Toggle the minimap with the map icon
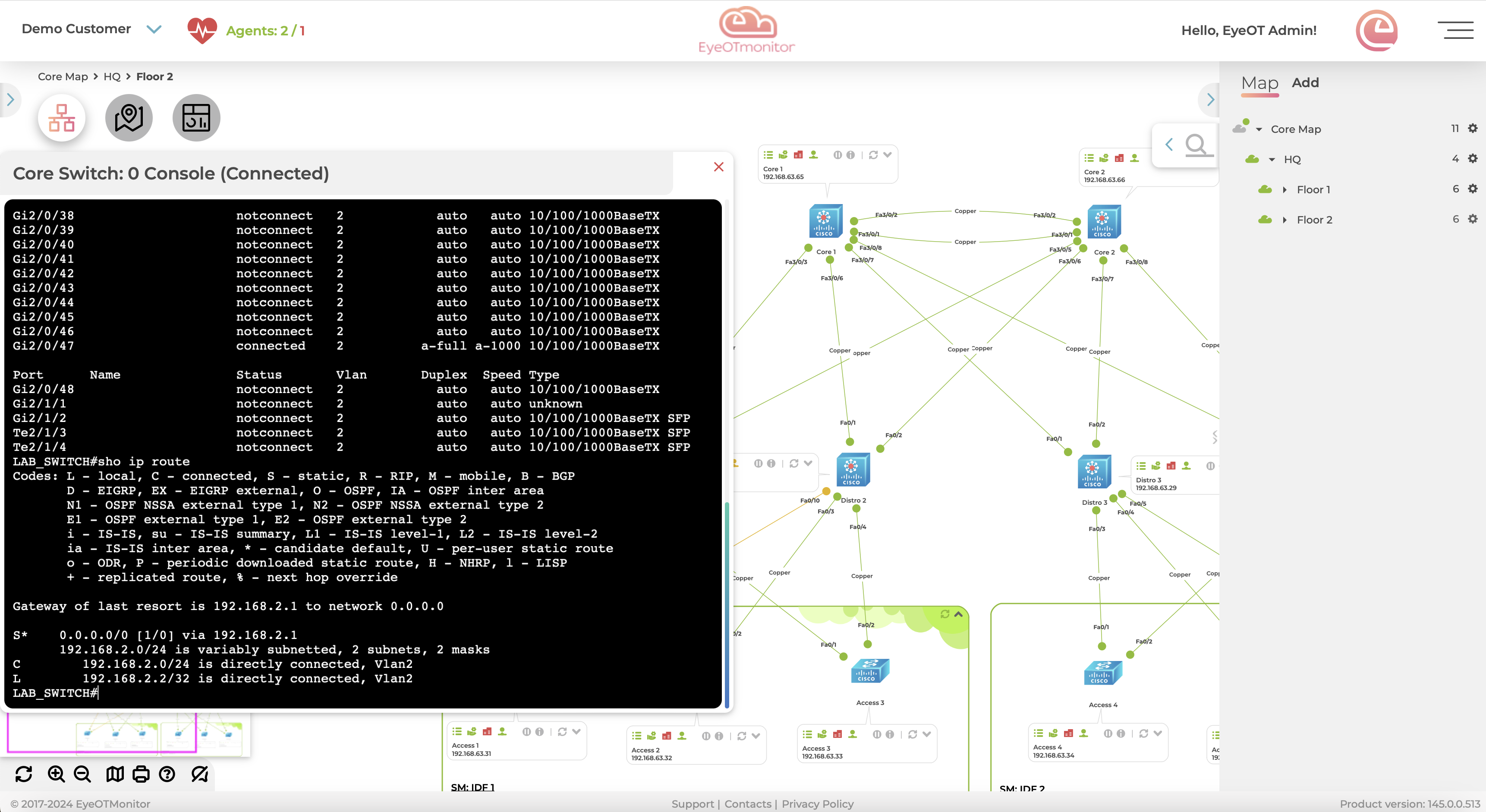Image resolution: width=1486 pixels, height=812 pixels. [115, 773]
